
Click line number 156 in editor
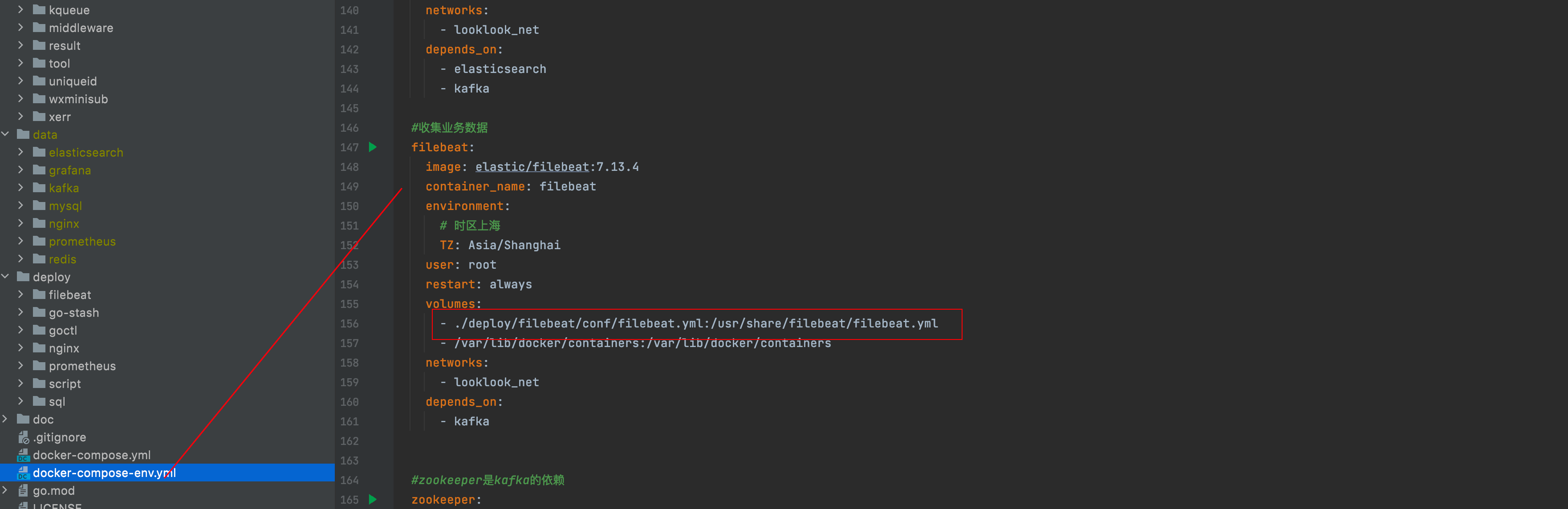350,324
